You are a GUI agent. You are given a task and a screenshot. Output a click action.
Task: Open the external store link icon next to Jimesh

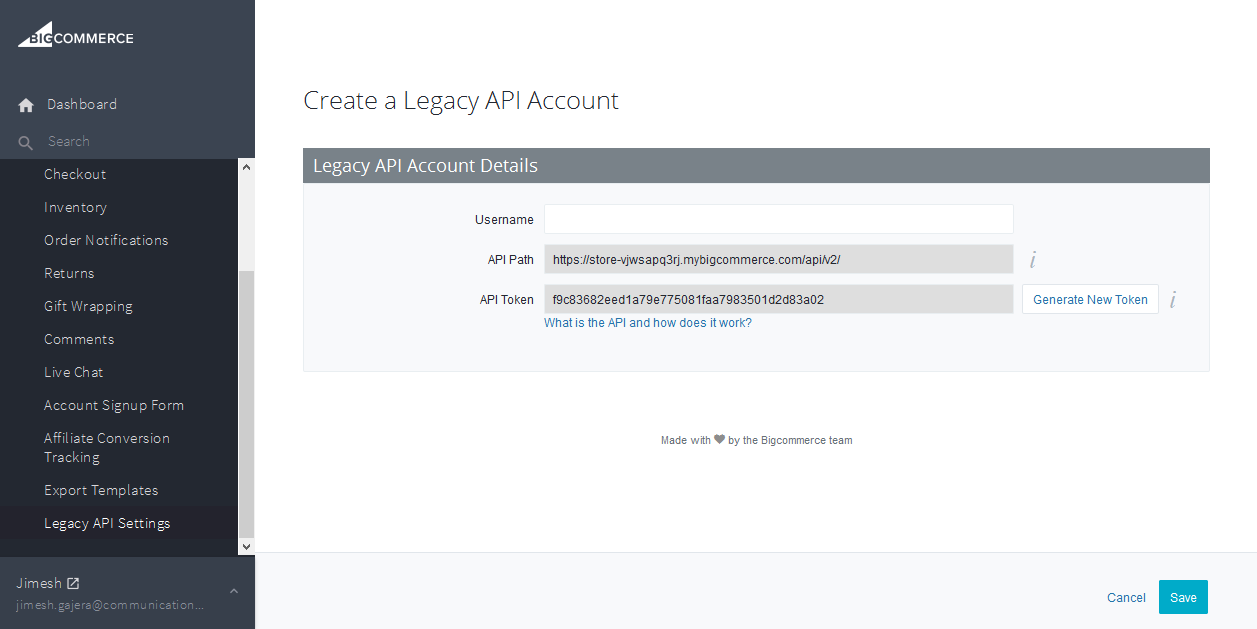(x=73, y=583)
